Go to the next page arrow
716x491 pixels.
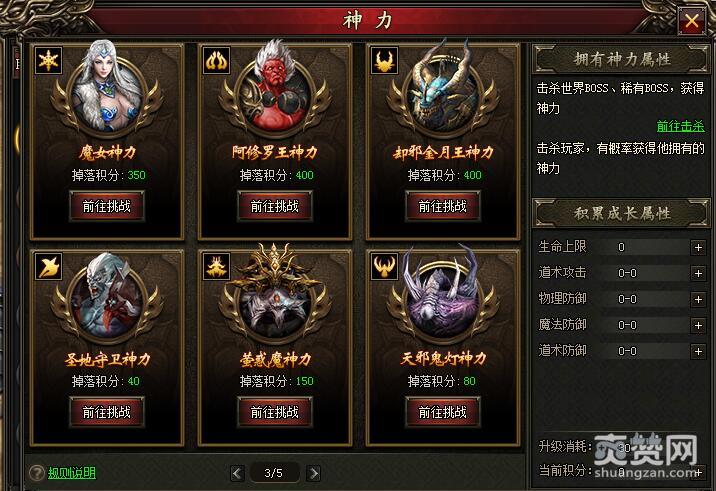(x=313, y=473)
